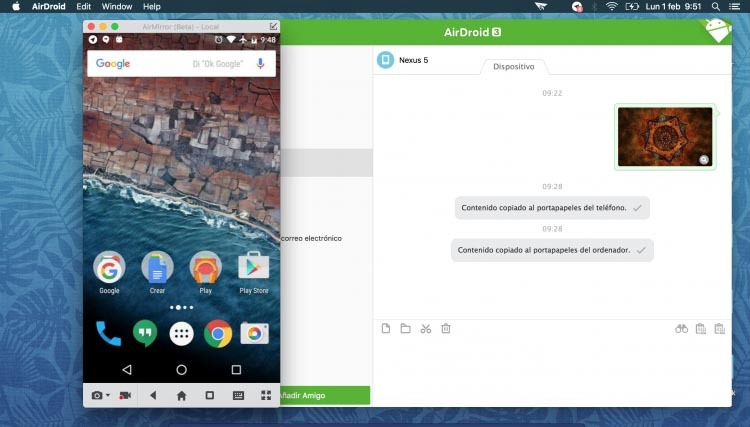
Task: Open the screenshot options dropdown arrow
Action: pyautogui.click(x=108, y=395)
